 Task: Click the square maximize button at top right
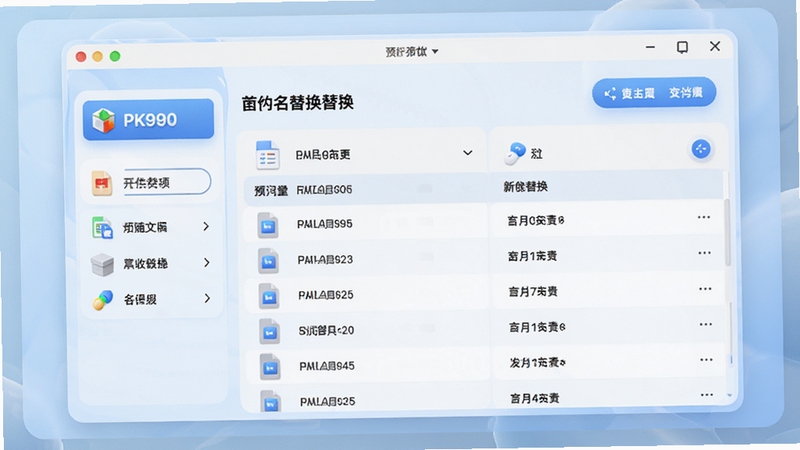pyautogui.click(x=682, y=47)
